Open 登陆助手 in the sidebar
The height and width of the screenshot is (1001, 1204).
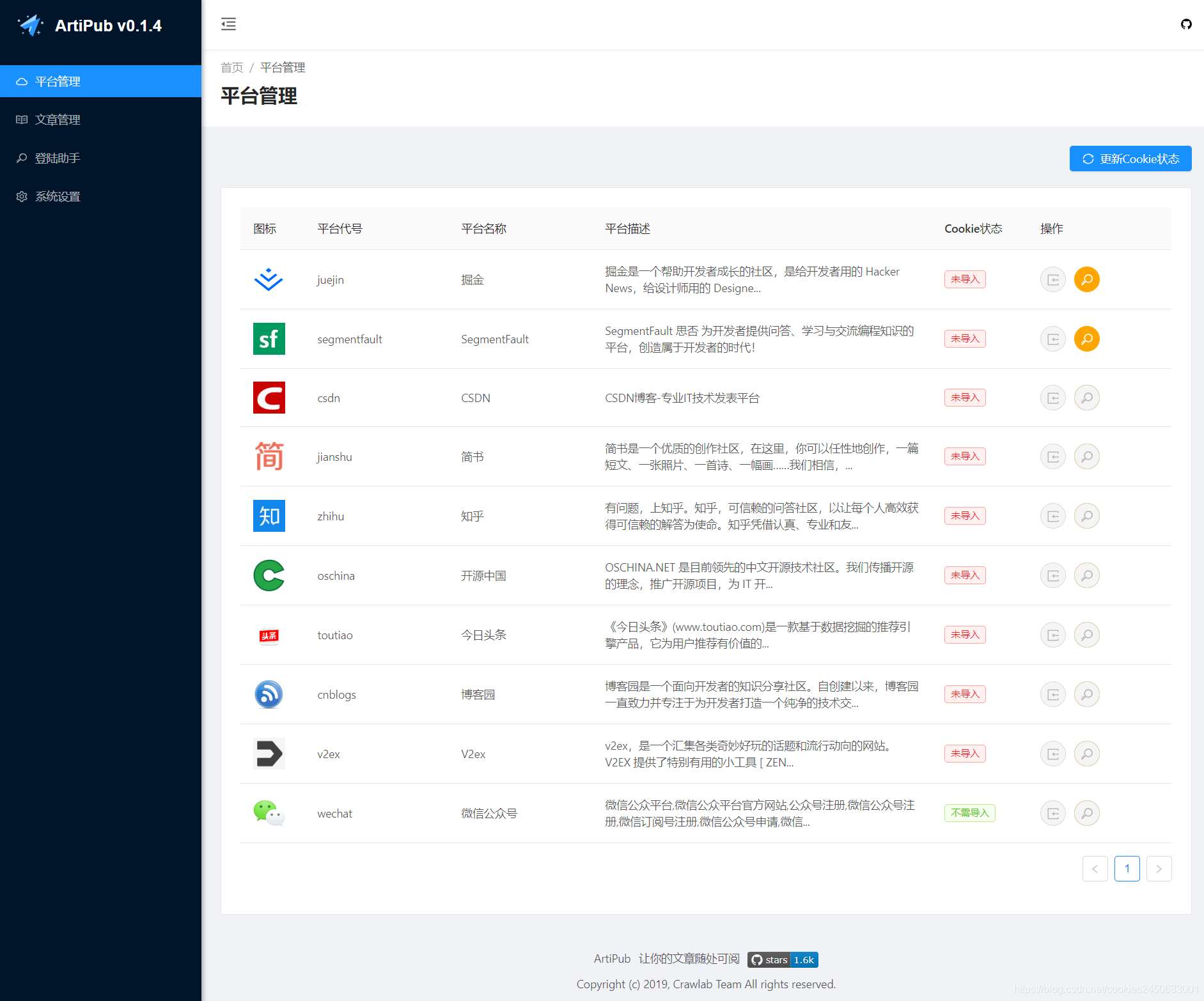(100, 158)
